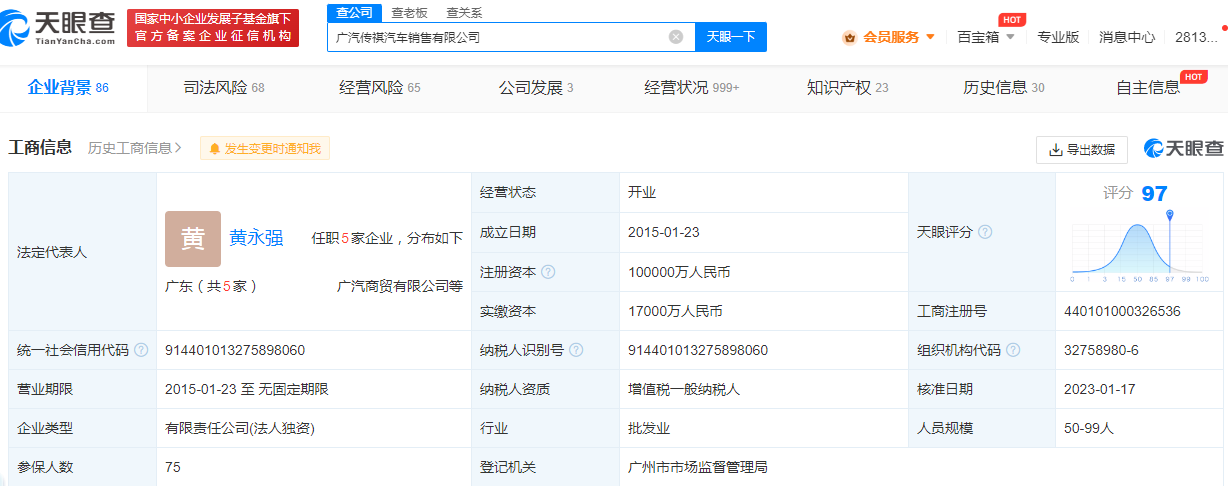The width and height of the screenshot is (1228, 486).
Task: Click the help icon beside 组织机构代码
Action: tap(1013, 350)
